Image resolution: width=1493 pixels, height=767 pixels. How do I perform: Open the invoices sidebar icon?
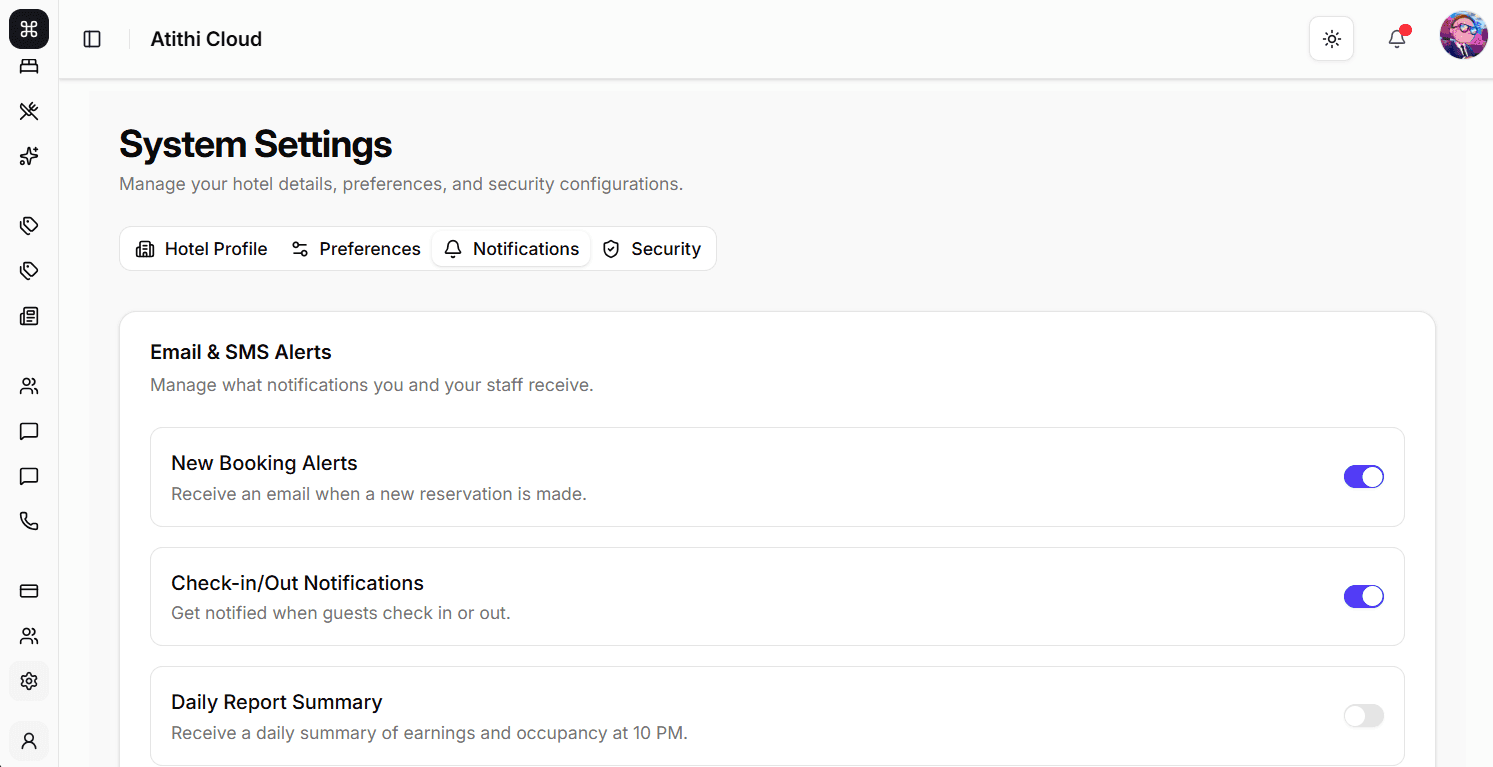coord(28,316)
